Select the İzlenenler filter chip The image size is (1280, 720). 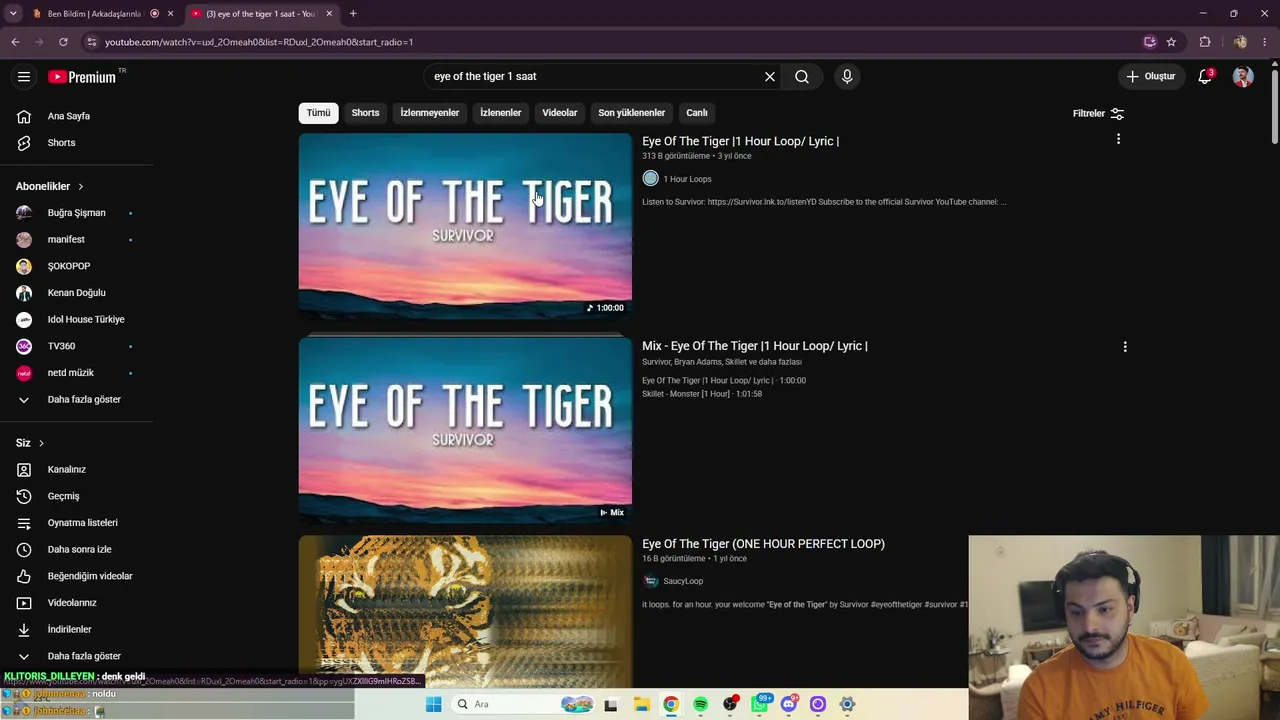(500, 113)
